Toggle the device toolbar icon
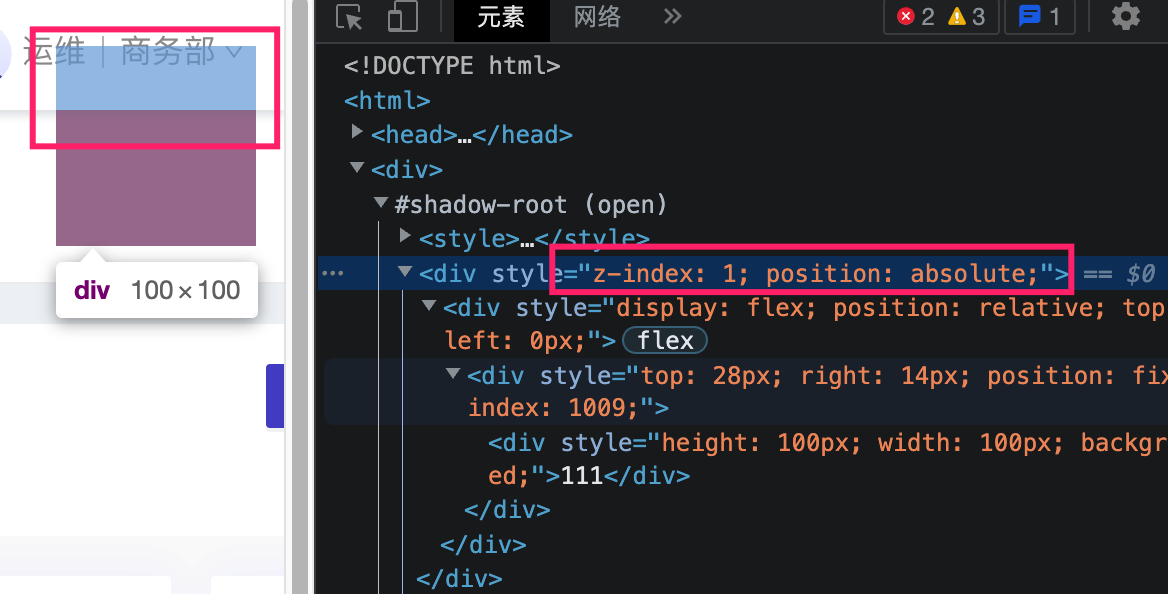1168x594 pixels. point(402,16)
